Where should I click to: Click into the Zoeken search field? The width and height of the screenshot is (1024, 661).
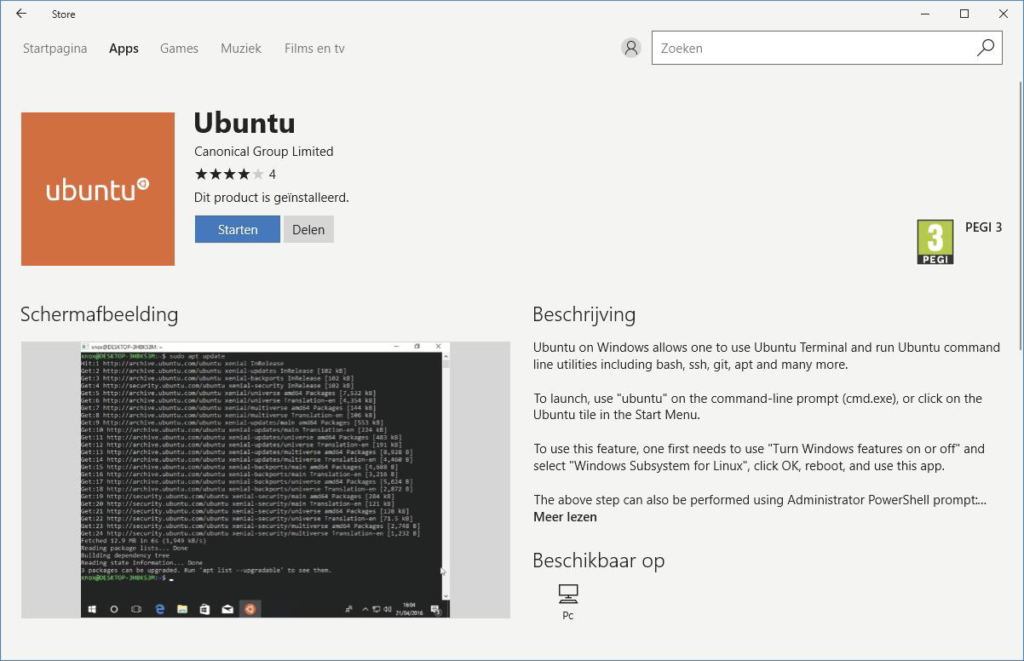[x=810, y=48]
